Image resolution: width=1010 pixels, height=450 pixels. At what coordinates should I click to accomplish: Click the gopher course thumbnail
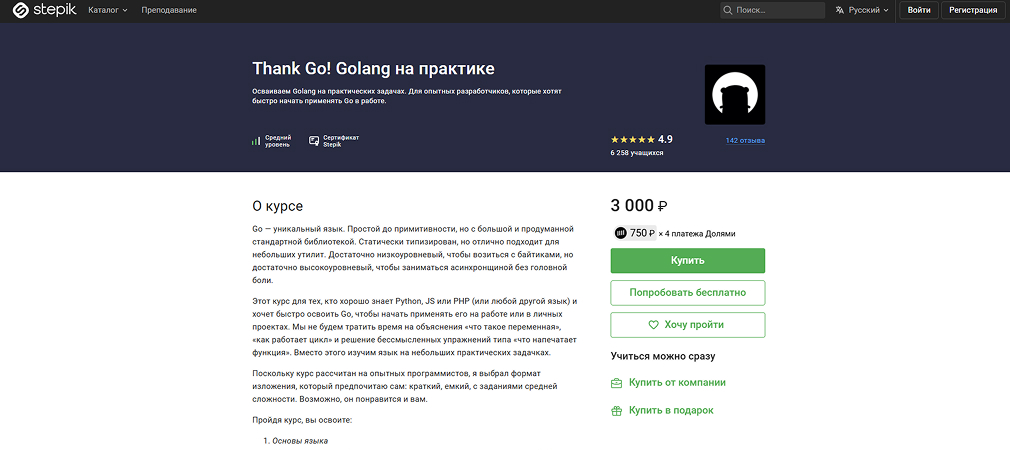[x=735, y=95]
